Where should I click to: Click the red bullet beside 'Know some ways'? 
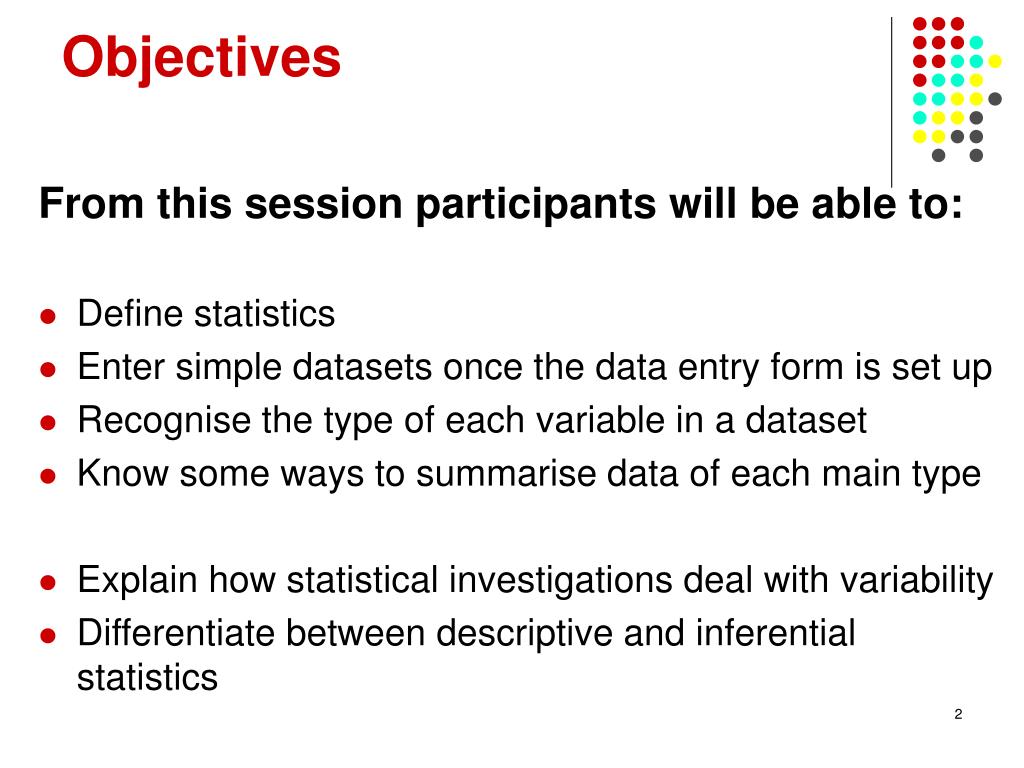[48, 477]
